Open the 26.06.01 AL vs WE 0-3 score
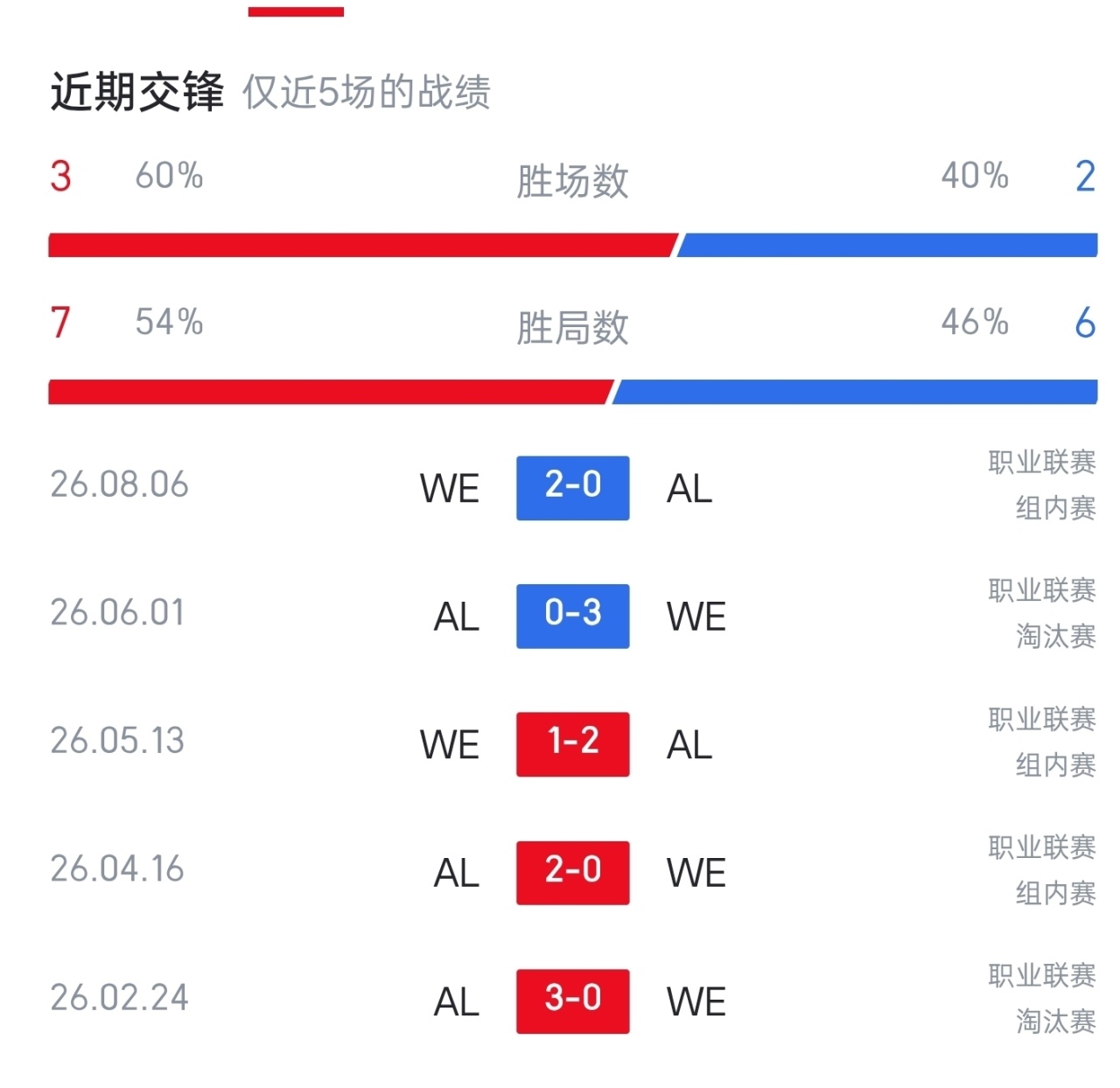Viewport: 1120px width, 1088px height. click(x=572, y=616)
